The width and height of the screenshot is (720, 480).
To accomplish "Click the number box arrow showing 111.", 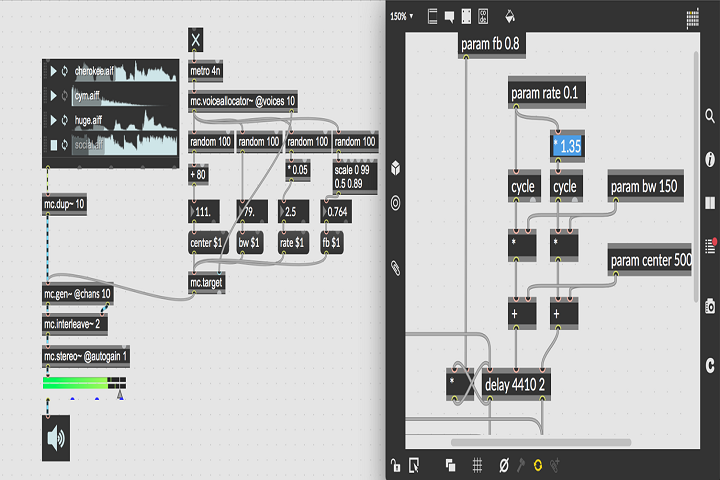I will tap(194, 211).
